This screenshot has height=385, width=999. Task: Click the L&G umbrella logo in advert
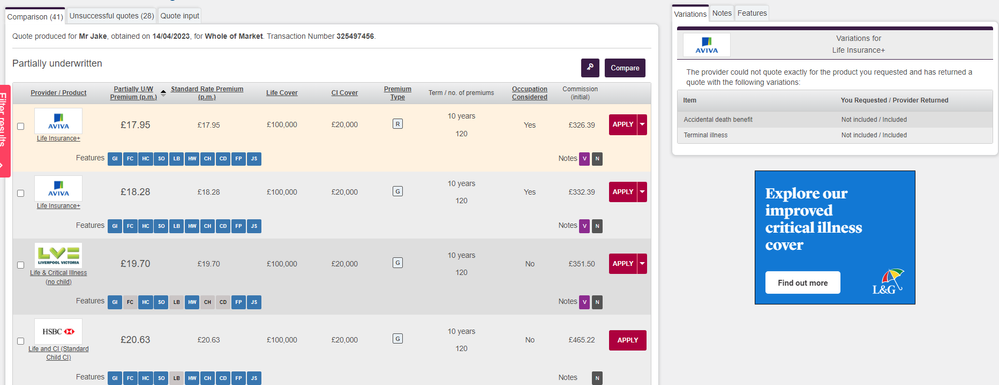[x=888, y=282]
